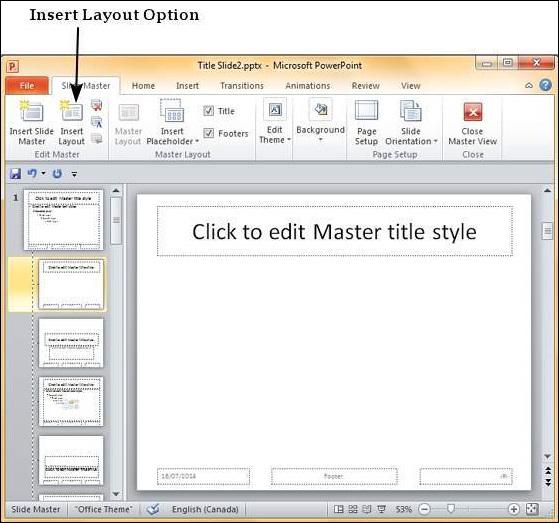Click the PowerPoint application logo icon
Image resolution: width=559 pixels, height=523 pixels.
(x=12, y=66)
